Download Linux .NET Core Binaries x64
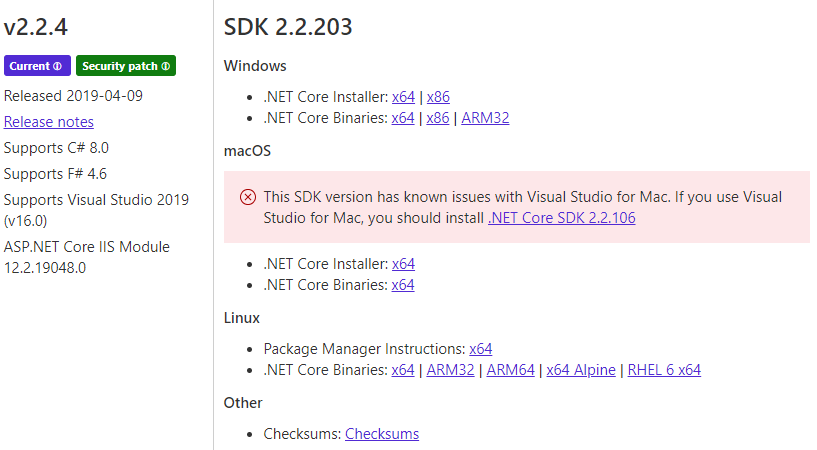The image size is (817, 450). (x=403, y=370)
